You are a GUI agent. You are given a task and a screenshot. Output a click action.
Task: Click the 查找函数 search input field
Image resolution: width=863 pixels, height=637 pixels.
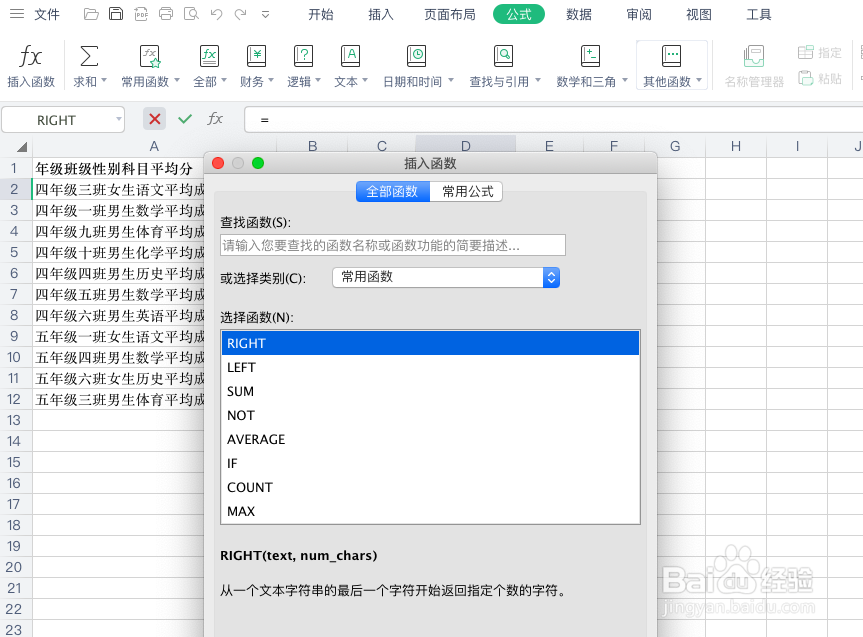point(390,244)
